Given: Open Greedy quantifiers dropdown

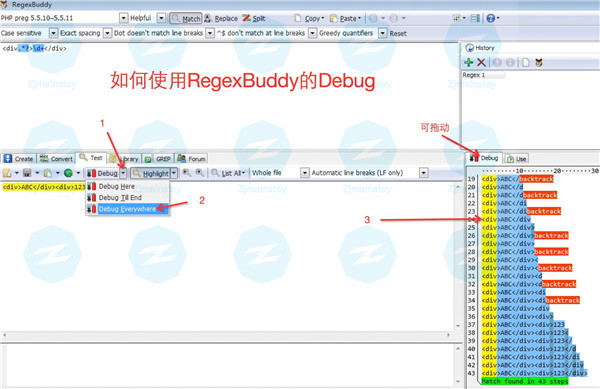Looking at the screenshot, I should coord(383,33).
